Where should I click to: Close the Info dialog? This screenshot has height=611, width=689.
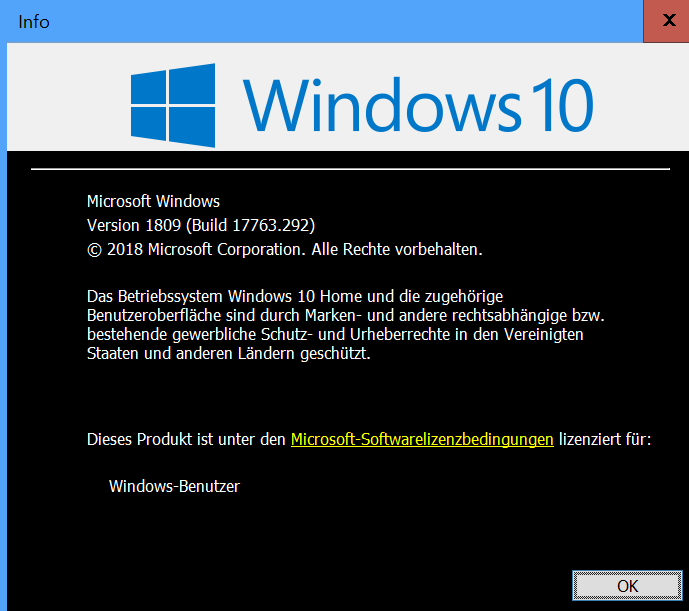666,21
